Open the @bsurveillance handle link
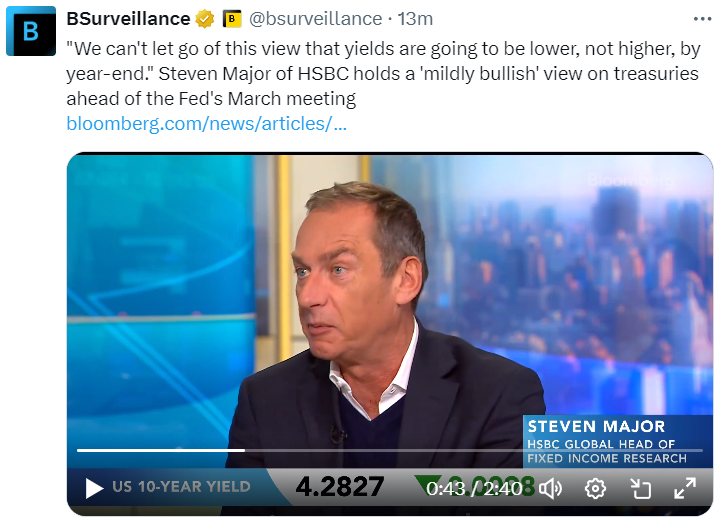Screen dimensions: 721x522 point(315,18)
